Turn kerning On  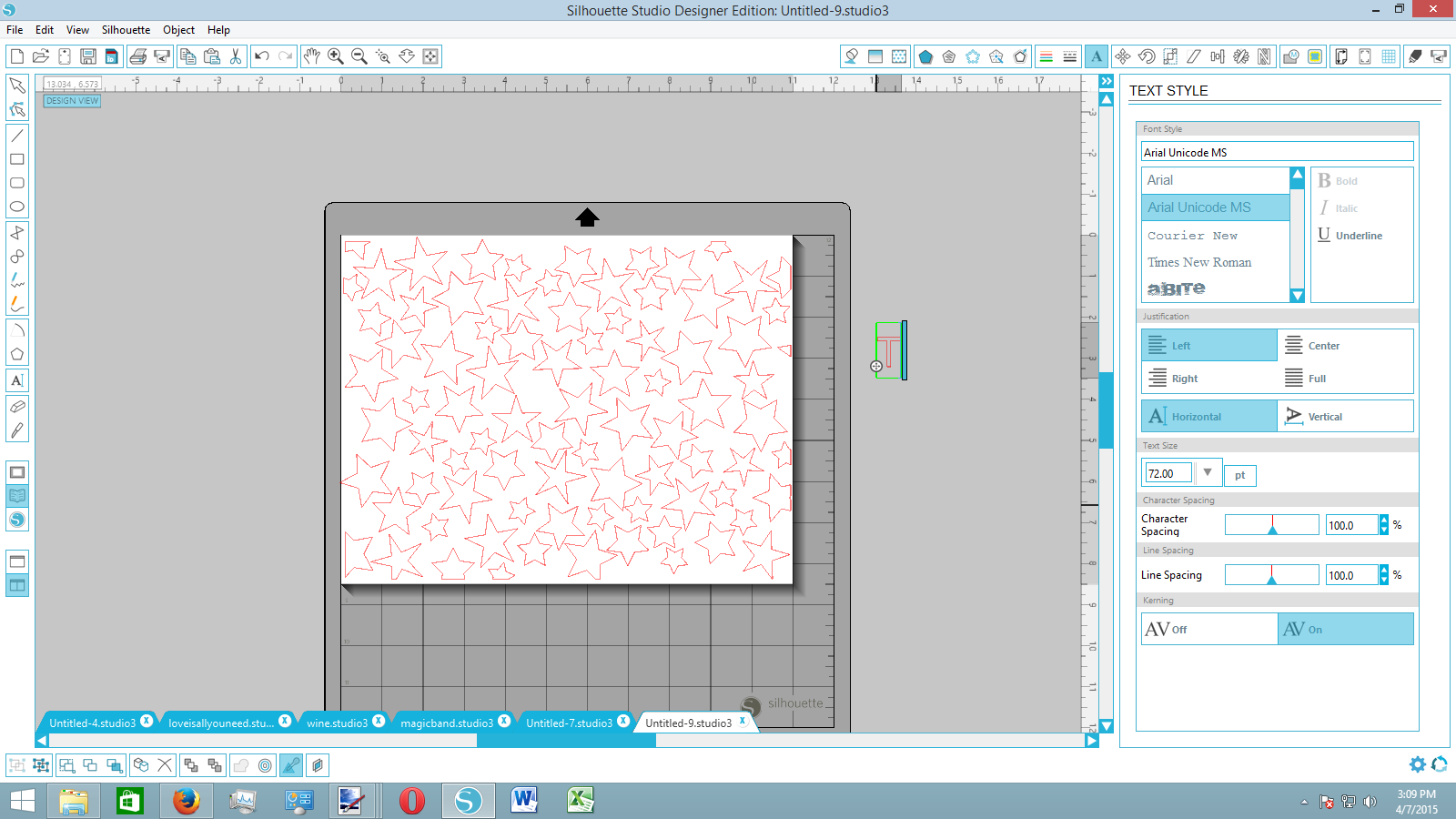[x=1345, y=629]
